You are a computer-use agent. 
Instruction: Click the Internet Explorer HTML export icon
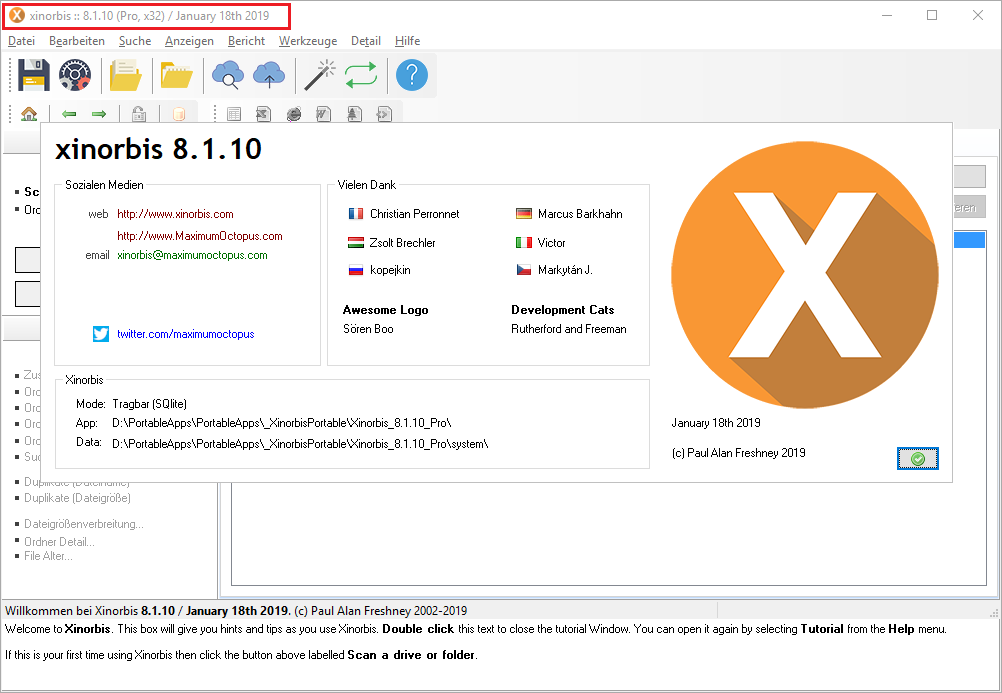[x=294, y=114]
